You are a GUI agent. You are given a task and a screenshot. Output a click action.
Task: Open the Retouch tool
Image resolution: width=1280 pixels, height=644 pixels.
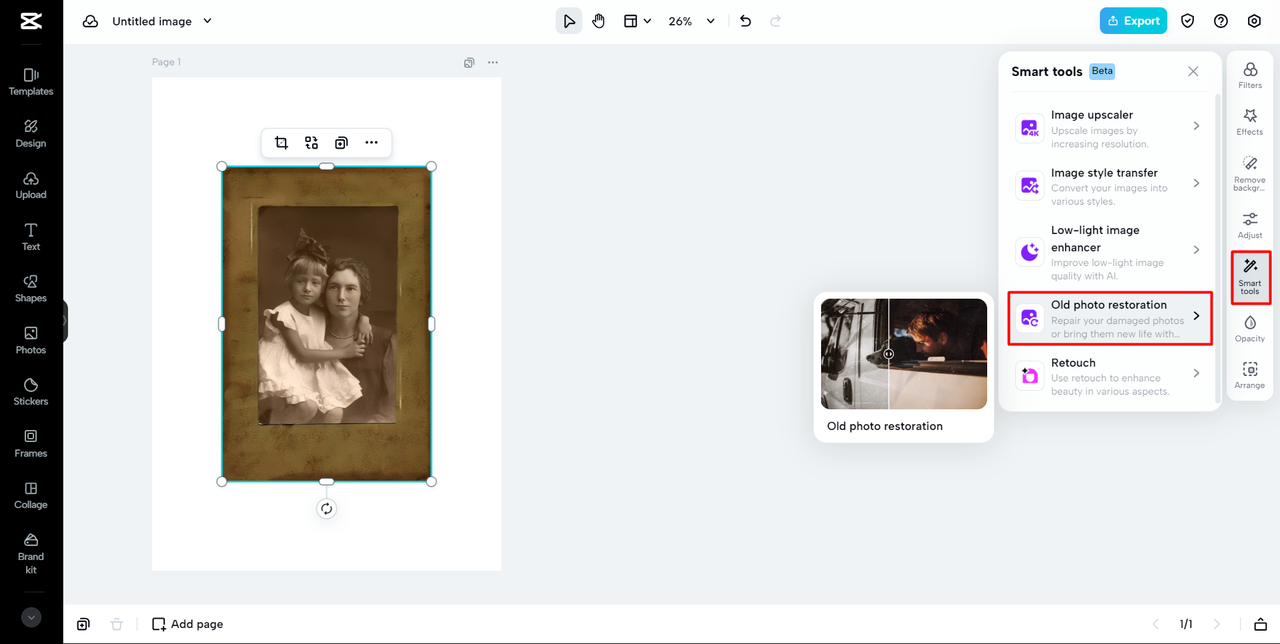coord(1110,376)
